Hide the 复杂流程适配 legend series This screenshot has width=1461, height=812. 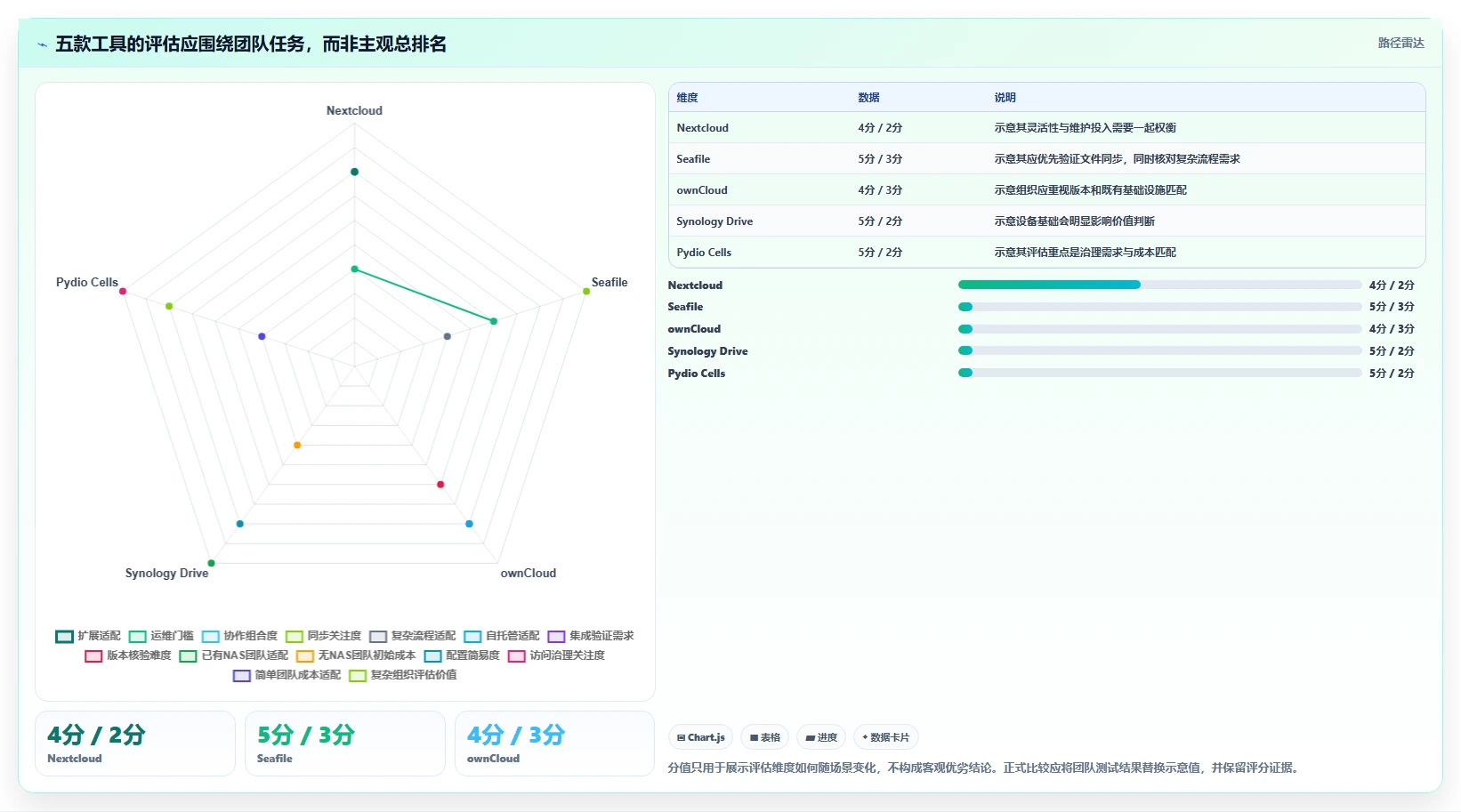point(412,636)
